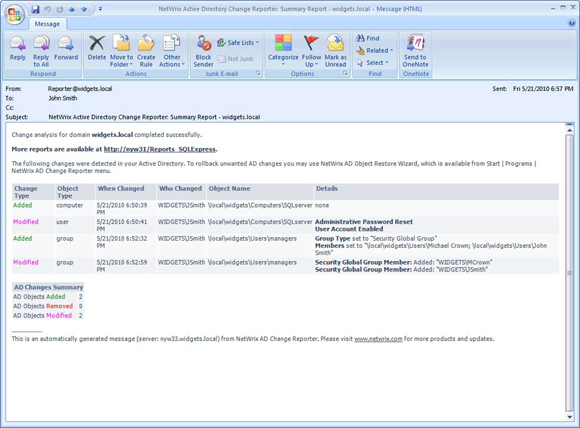Open the help question mark icon
The width and height of the screenshot is (580, 428).
(571, 23)
